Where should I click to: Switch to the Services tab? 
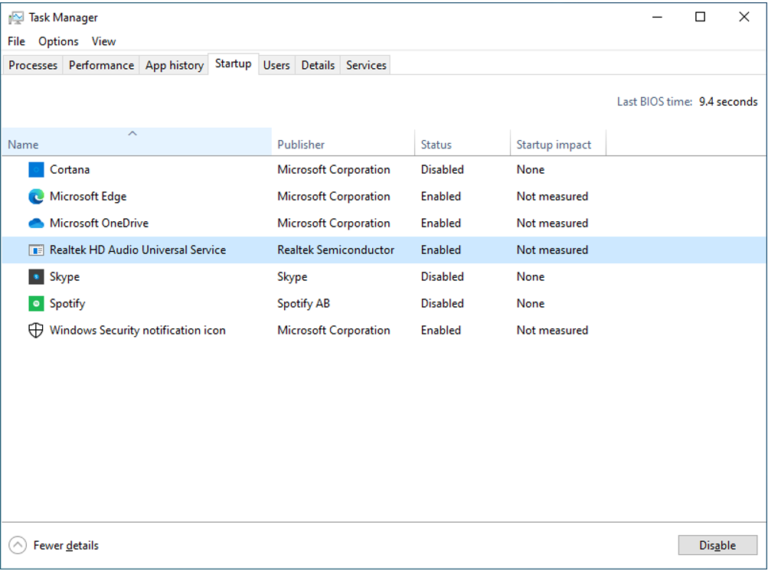point(366,65)
